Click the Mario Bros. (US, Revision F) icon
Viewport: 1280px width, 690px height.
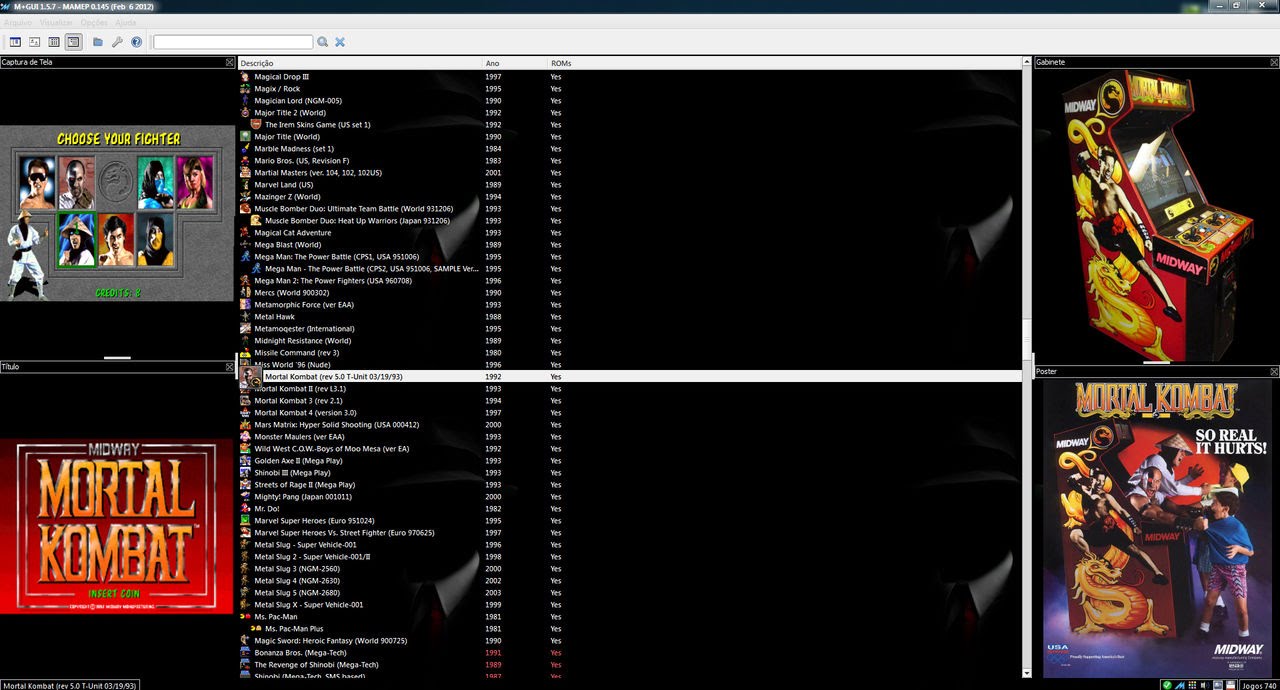pos(245,161)
